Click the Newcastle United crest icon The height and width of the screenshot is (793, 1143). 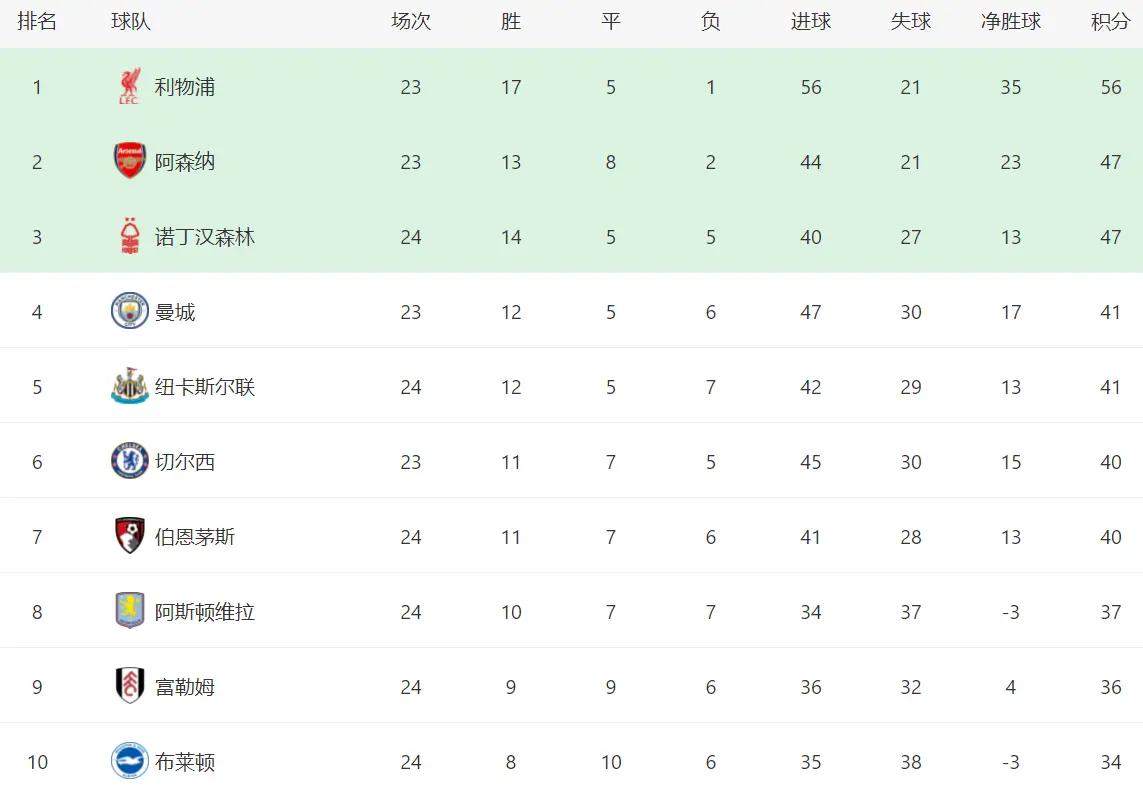click(130, 387)
